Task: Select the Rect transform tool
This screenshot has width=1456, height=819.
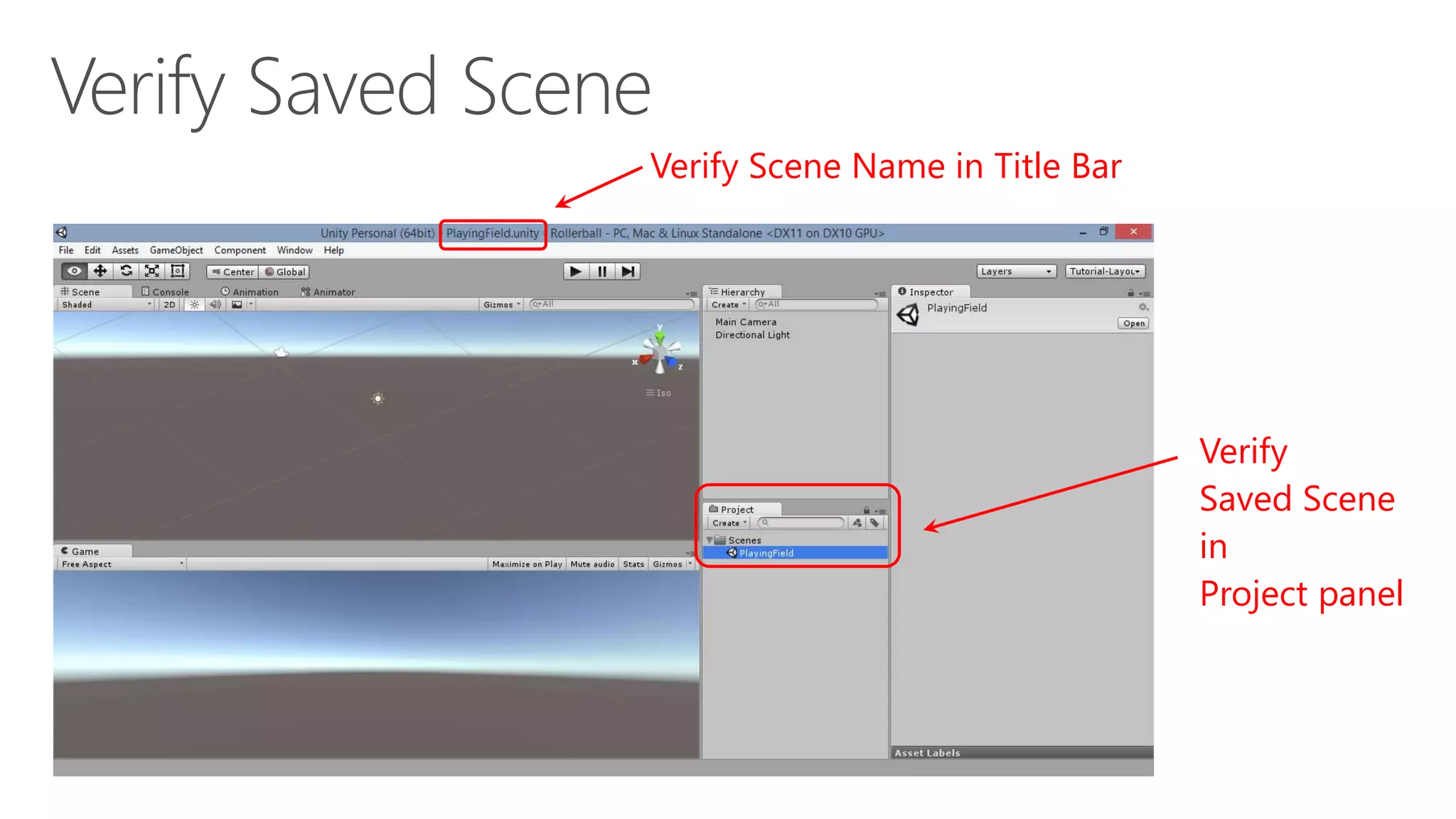Action: coord(177,271)
